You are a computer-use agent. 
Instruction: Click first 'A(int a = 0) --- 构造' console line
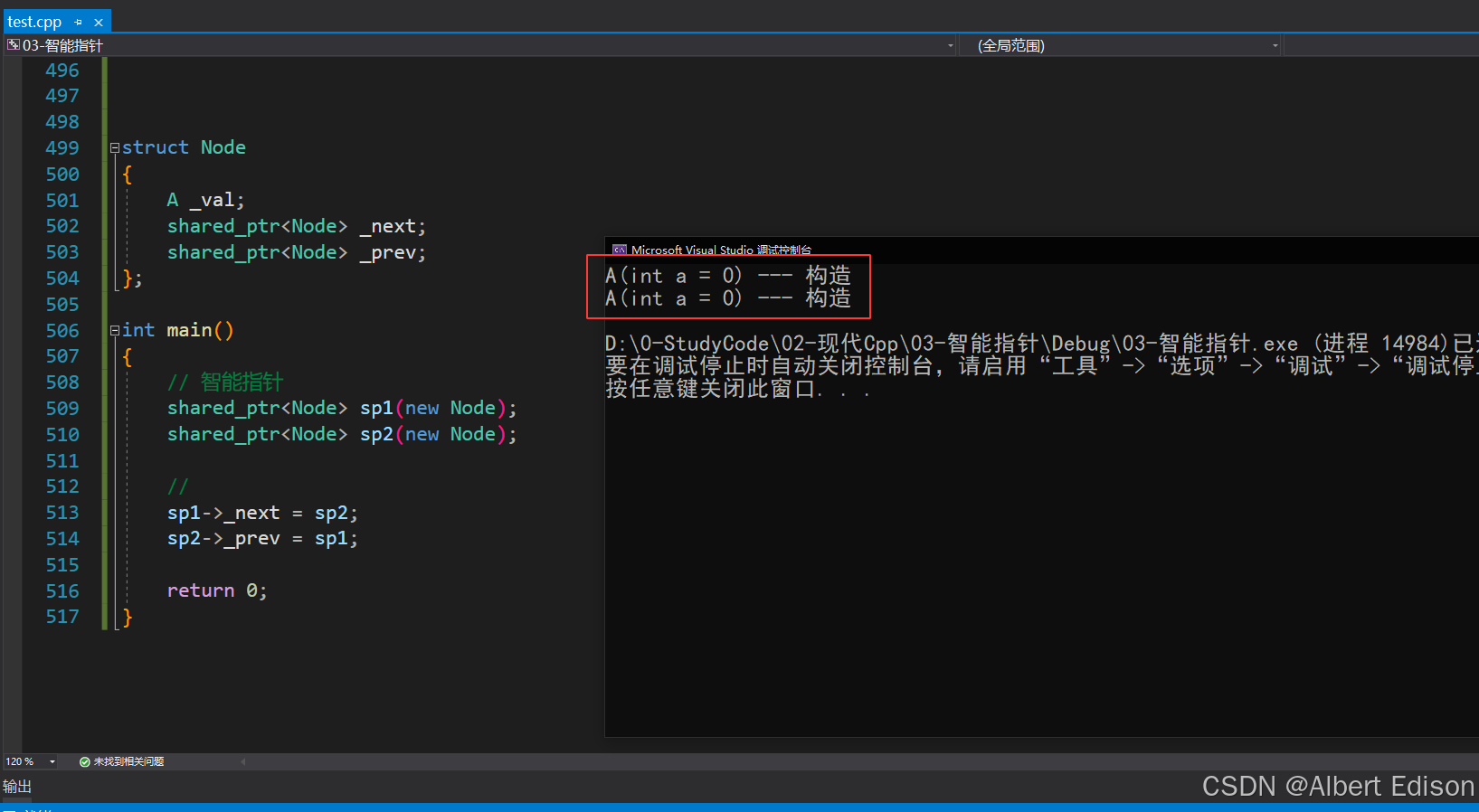coord(728,275)
